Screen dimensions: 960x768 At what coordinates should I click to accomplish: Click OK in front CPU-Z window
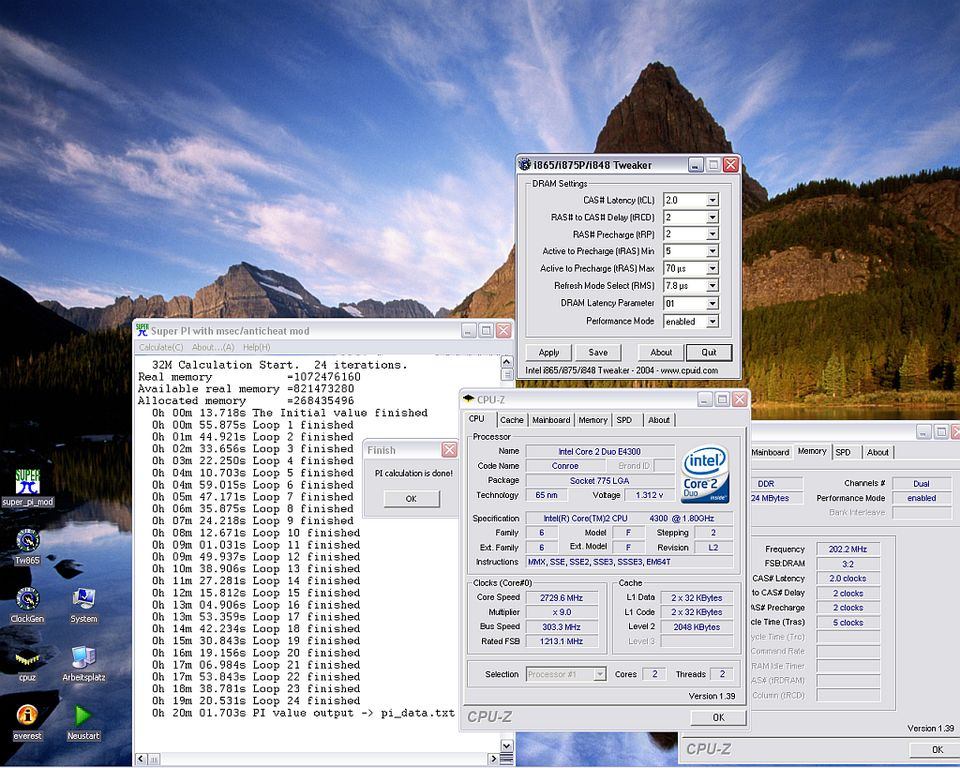tap(718, 717)
